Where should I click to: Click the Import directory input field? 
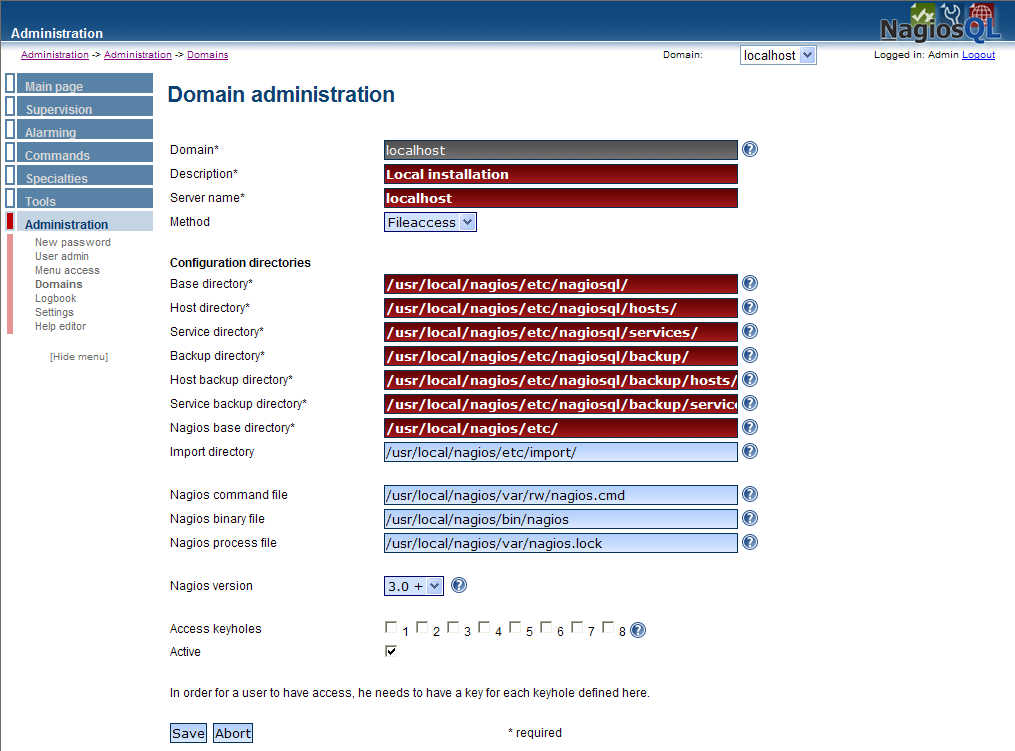pyautogui.click(x=561, y=452)
